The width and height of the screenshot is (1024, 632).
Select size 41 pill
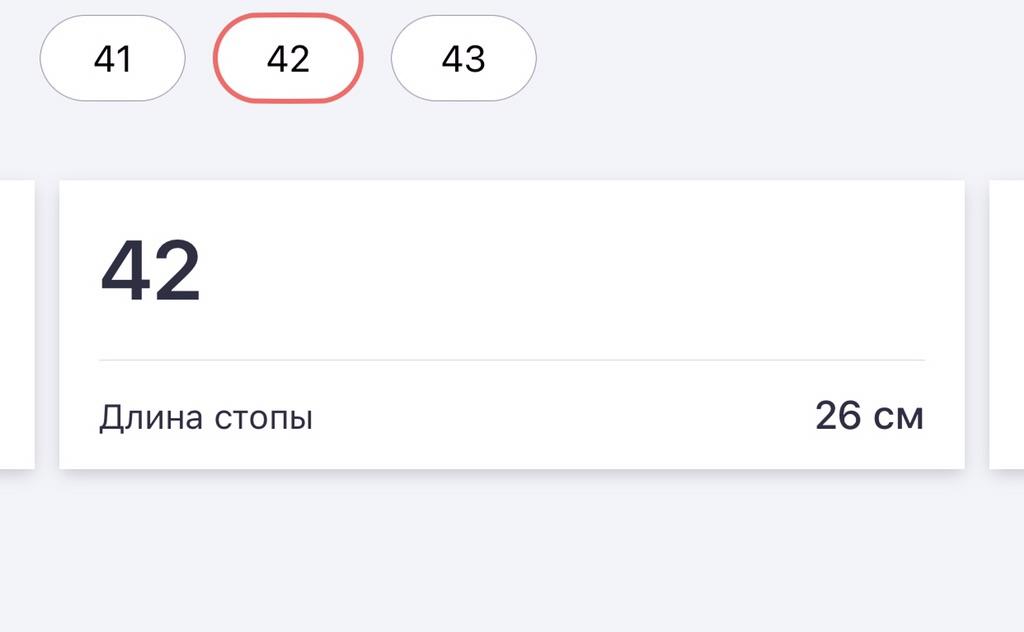pos(112,59)
